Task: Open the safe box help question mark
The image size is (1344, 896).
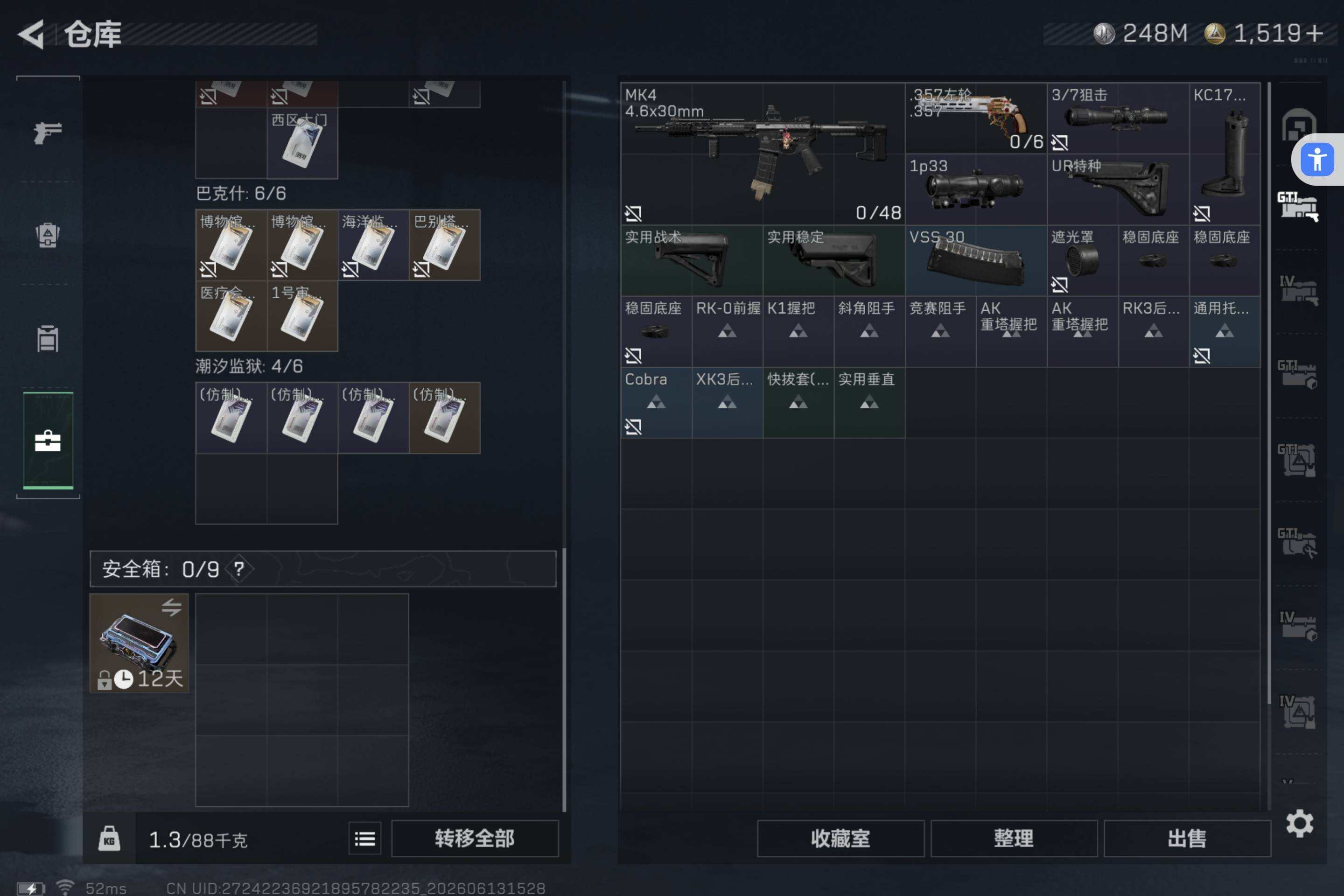Action: 239,568
